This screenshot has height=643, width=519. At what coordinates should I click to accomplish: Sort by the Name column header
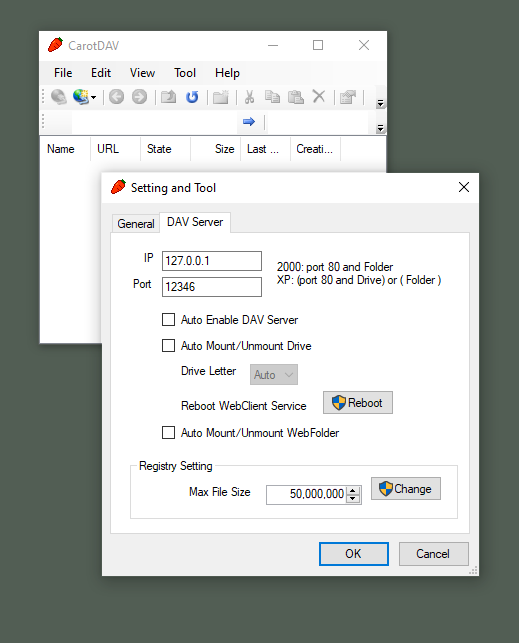tap(65, 149)
